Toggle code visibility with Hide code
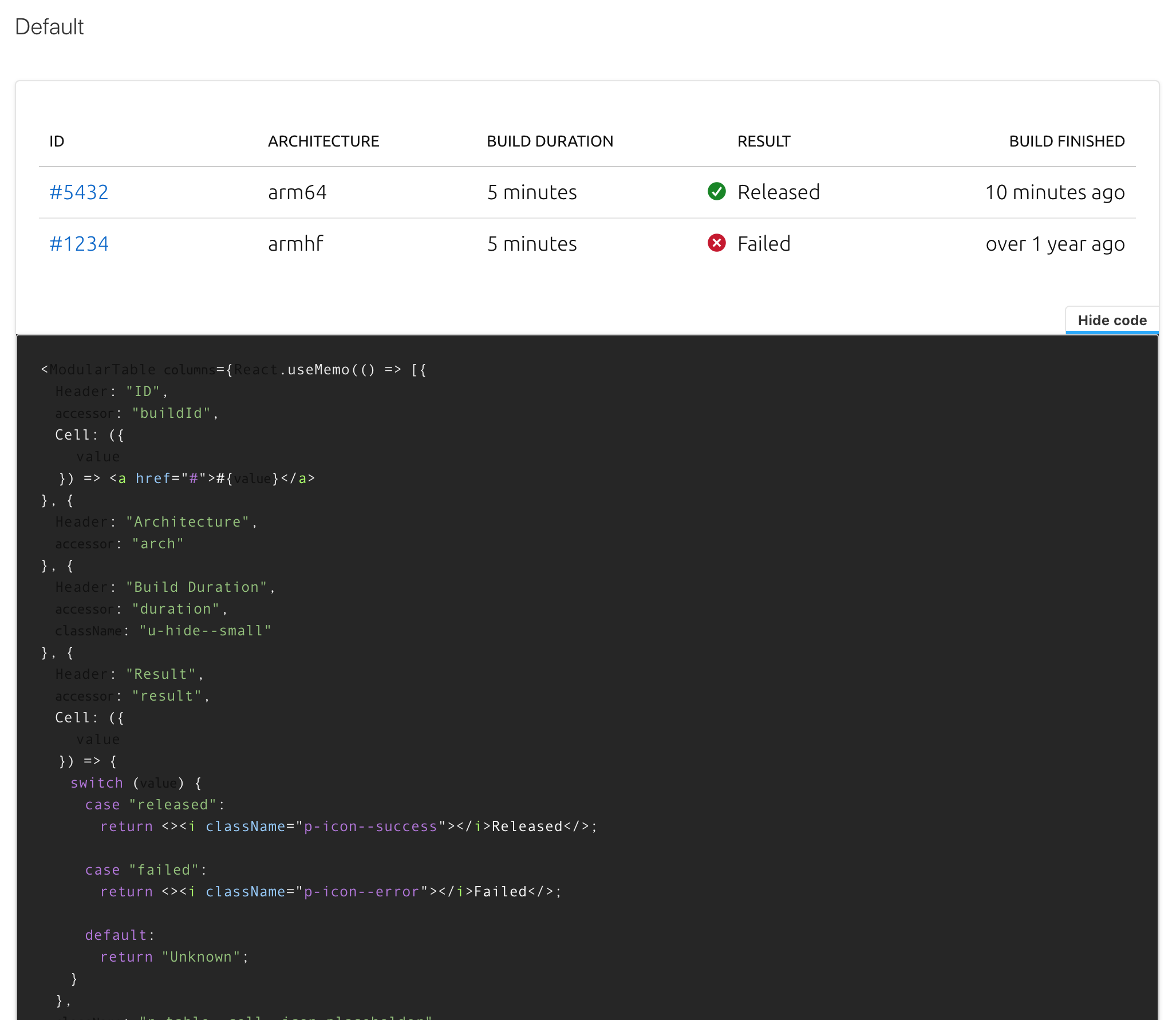 (x=1112, y=320)
